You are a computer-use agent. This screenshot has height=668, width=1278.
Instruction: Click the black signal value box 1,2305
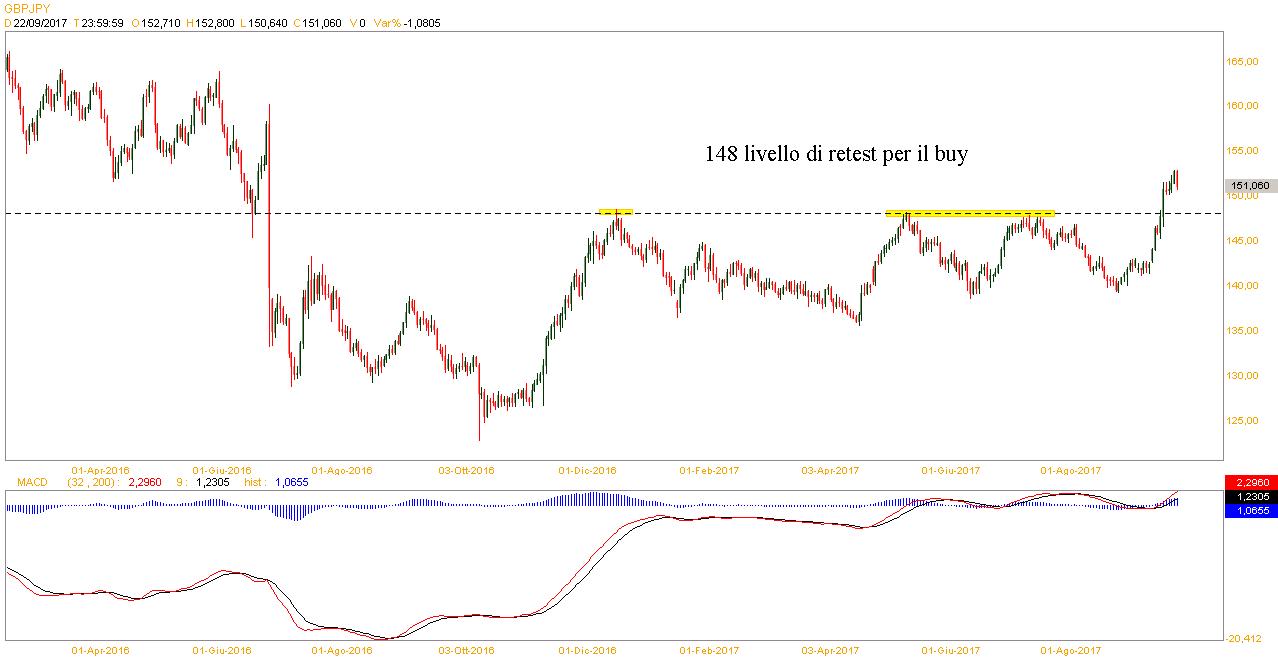[x=1250, y=496]
